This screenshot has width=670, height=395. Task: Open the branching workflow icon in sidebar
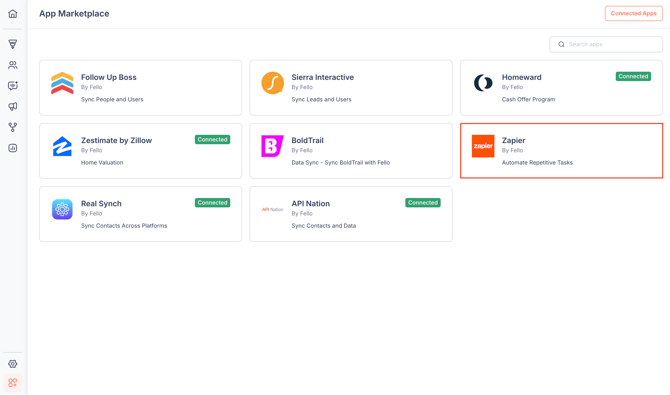pyautogui.click(x=13, y=127)
